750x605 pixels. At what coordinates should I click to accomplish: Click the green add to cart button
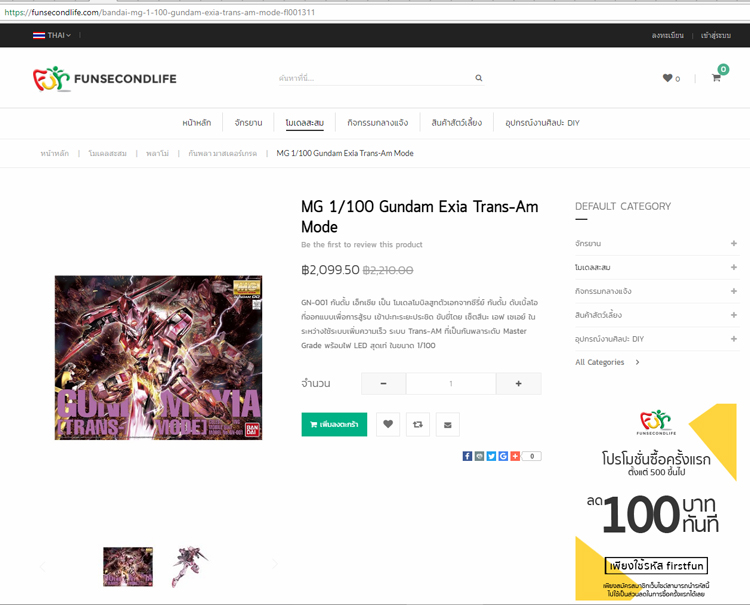click(334, 424)
